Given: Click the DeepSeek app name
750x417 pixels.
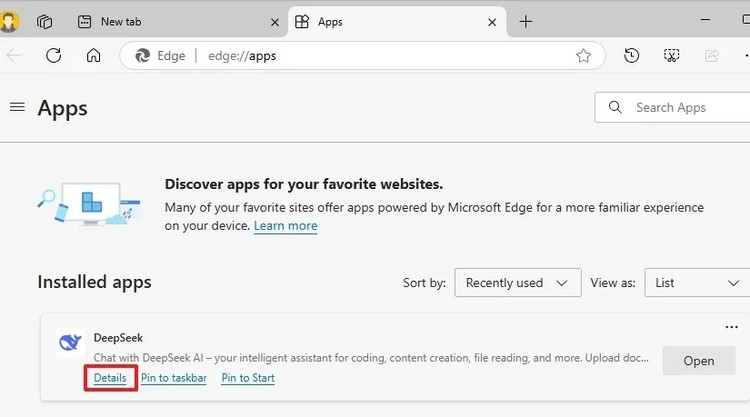Looking at the screenshot, I should (118, 338).
